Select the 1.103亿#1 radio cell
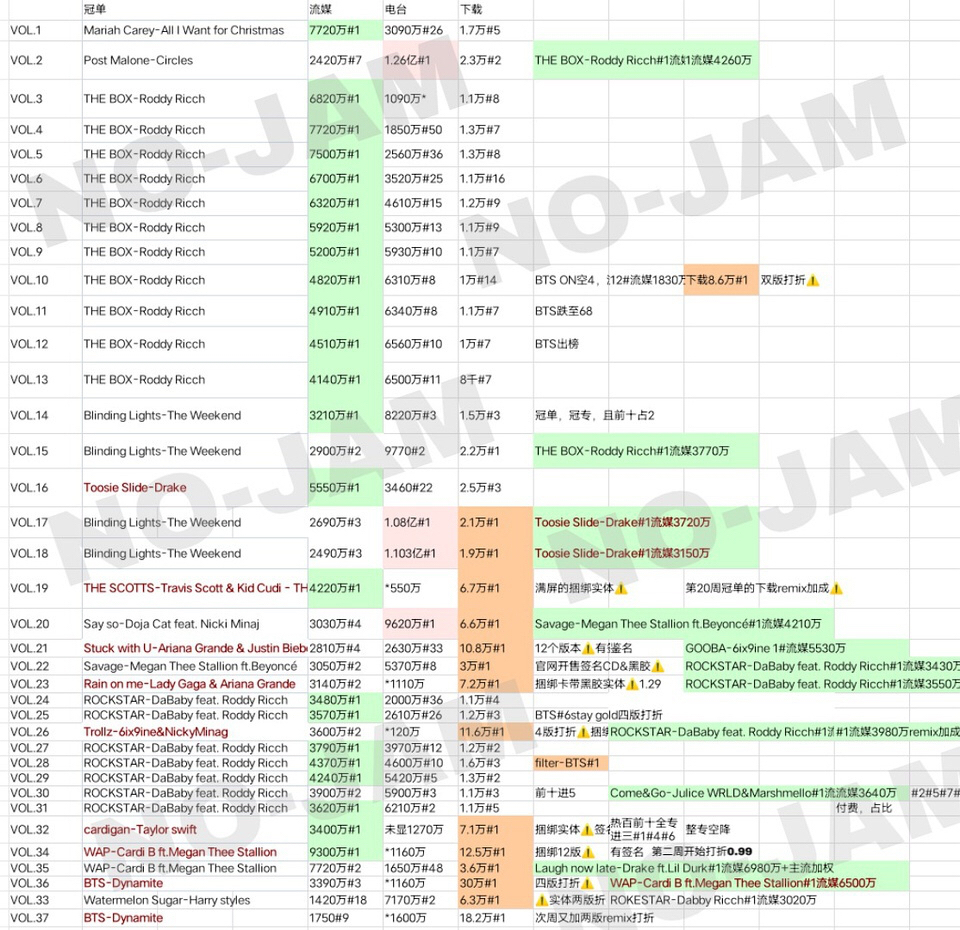Viewport: 960px width, 930px height. click(421, 553)
